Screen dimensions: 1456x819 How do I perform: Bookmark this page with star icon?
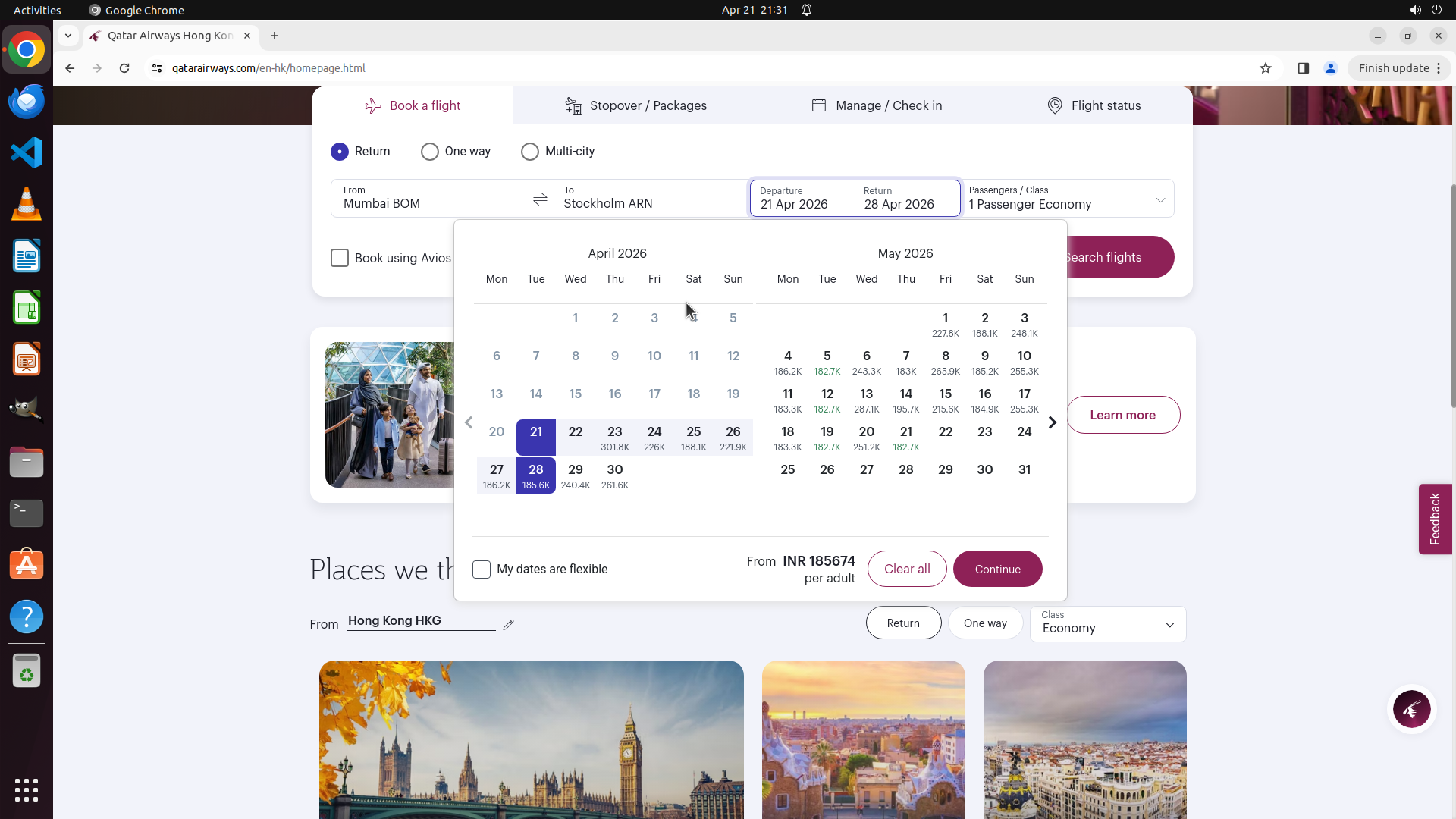1266,68
